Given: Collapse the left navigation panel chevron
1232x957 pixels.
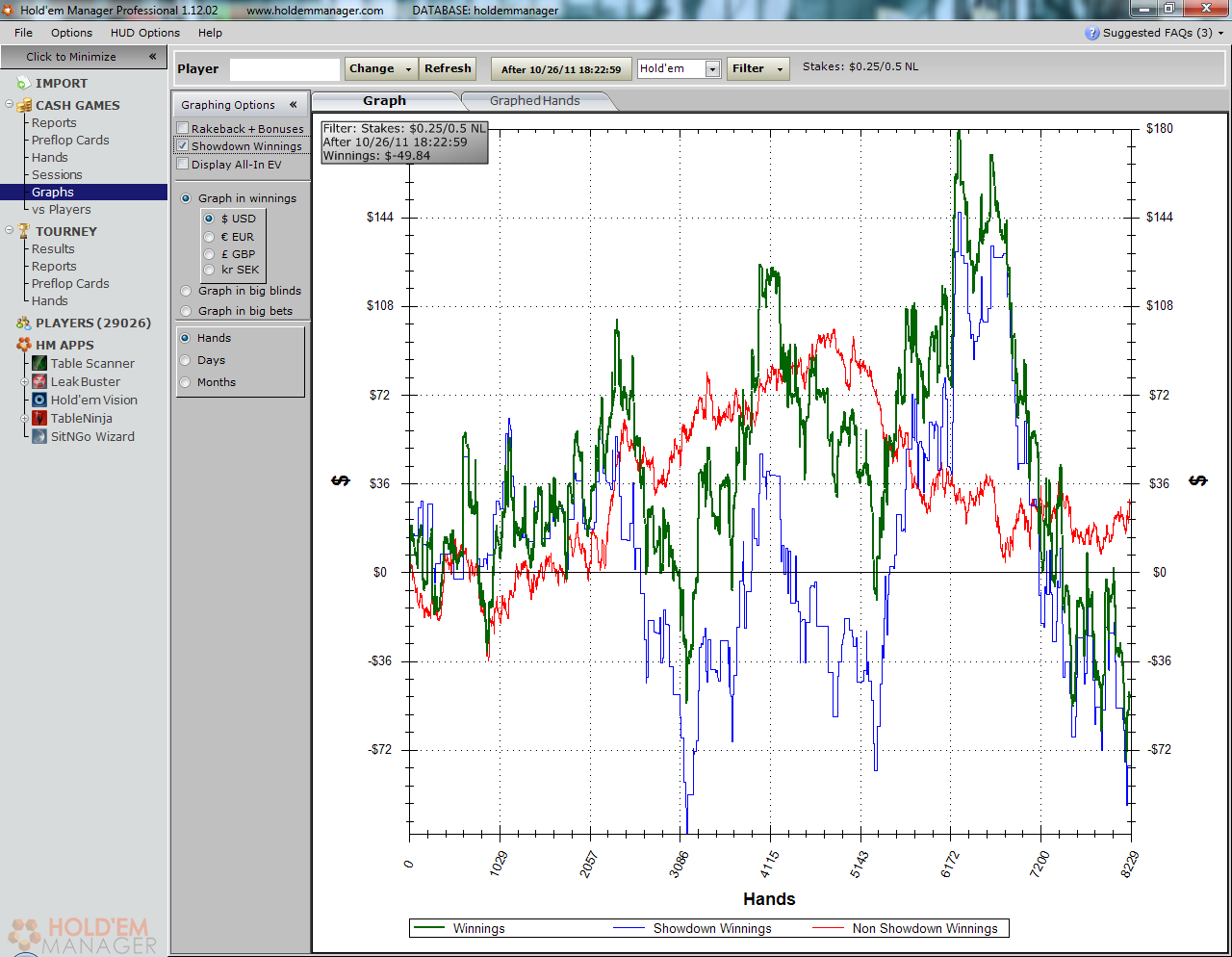Looking at the screenshot, I should tap(152, 57).
